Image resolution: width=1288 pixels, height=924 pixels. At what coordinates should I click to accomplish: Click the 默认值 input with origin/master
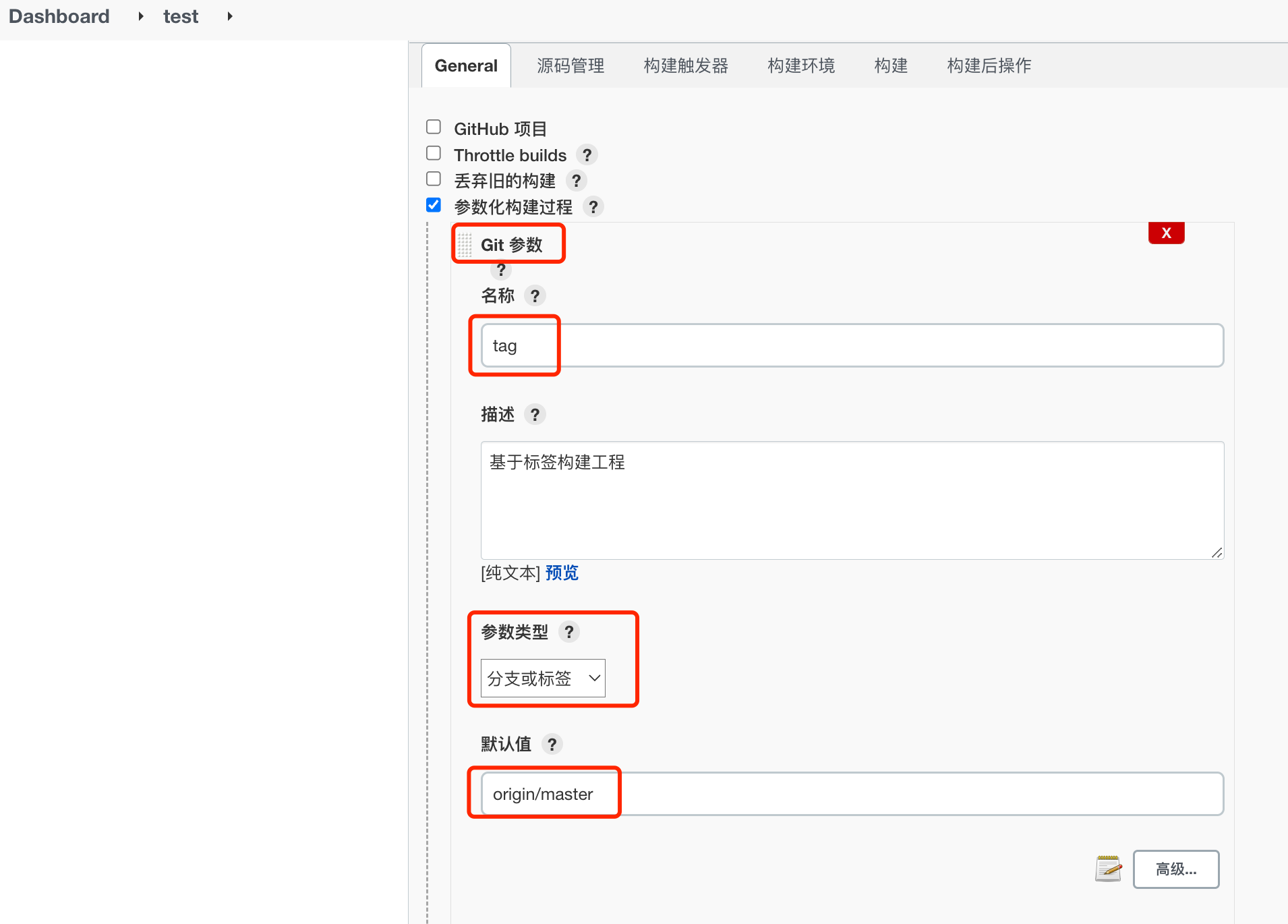(x=852, y=794)
